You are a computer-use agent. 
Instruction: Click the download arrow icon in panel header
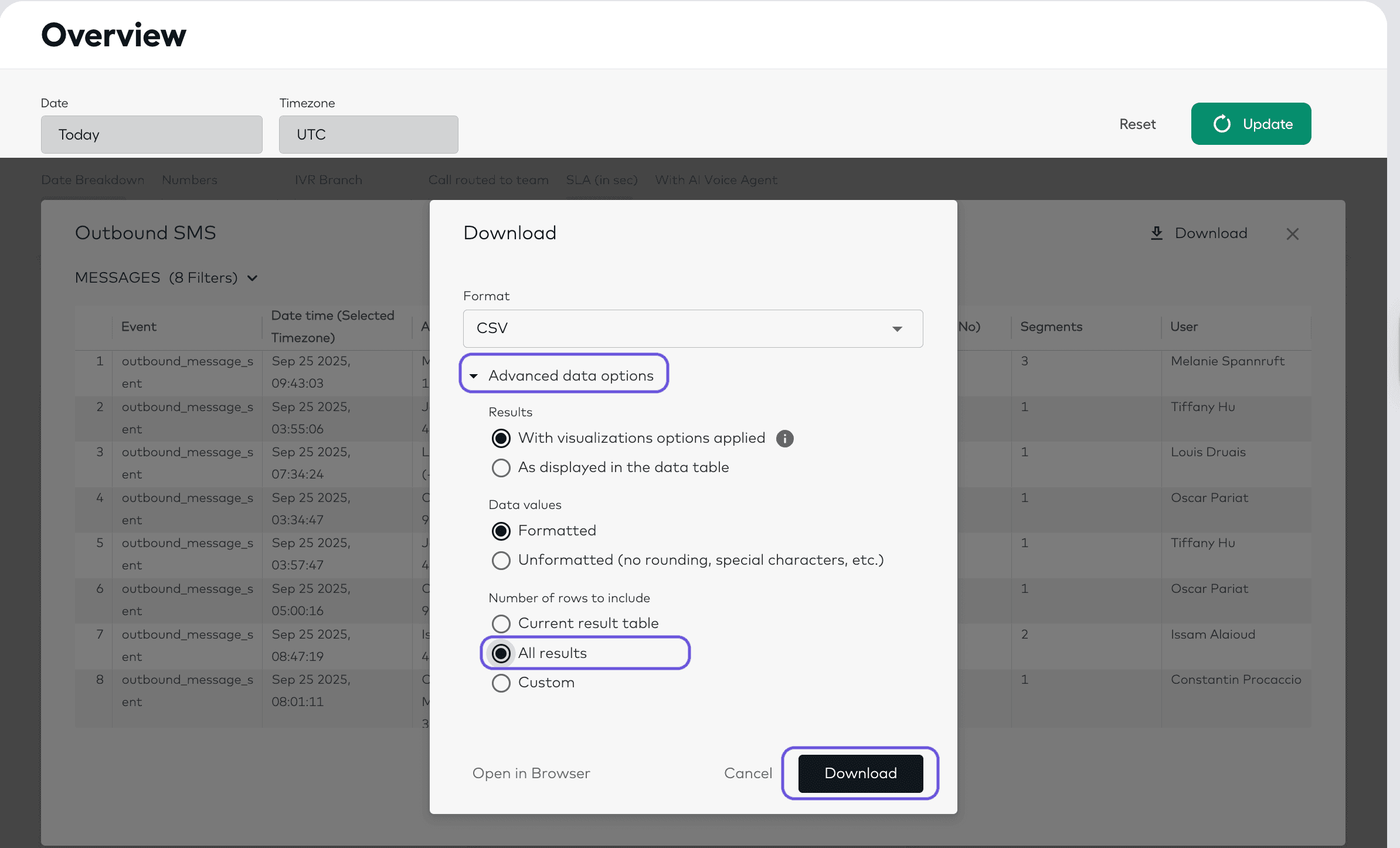pyautogui.click(x=1156, y=233)
